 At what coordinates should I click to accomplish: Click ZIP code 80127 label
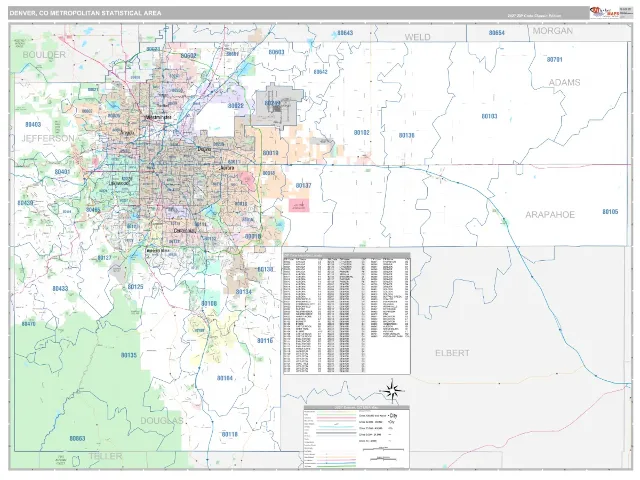[x=104, y=258]
